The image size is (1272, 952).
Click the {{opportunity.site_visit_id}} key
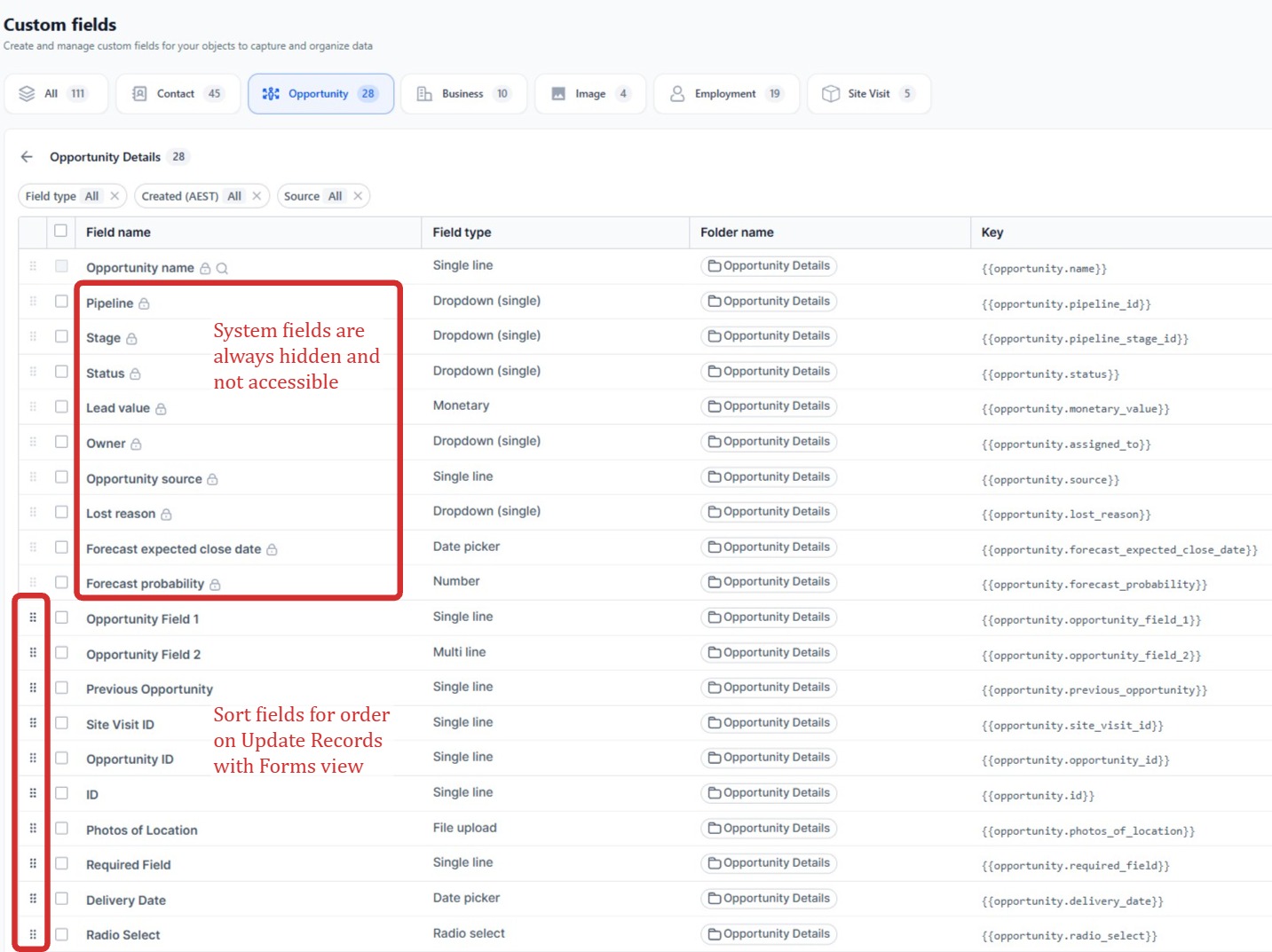(x=1072, y=726)
